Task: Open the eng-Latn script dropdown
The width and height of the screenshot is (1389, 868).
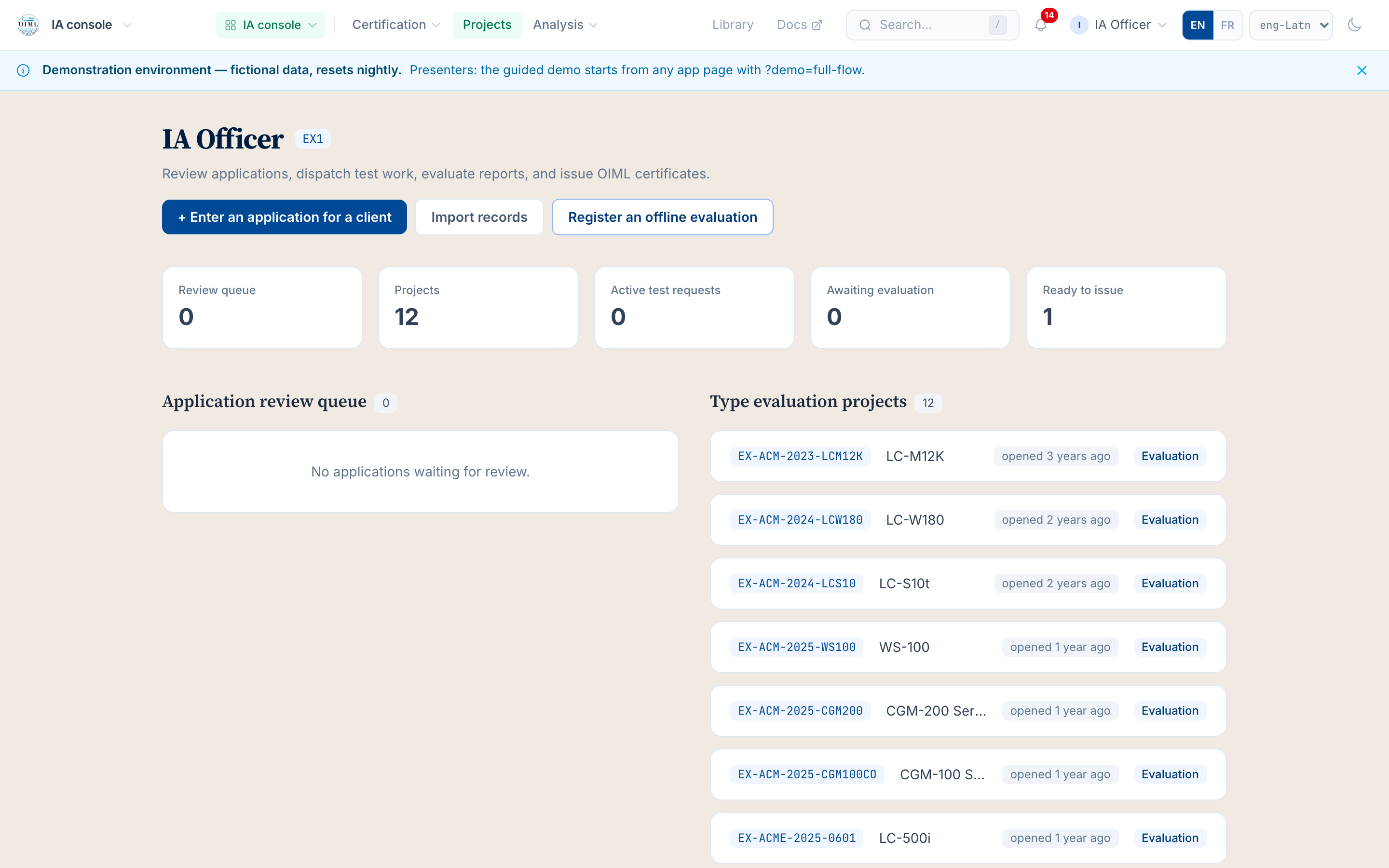Action: [1290, 25]
